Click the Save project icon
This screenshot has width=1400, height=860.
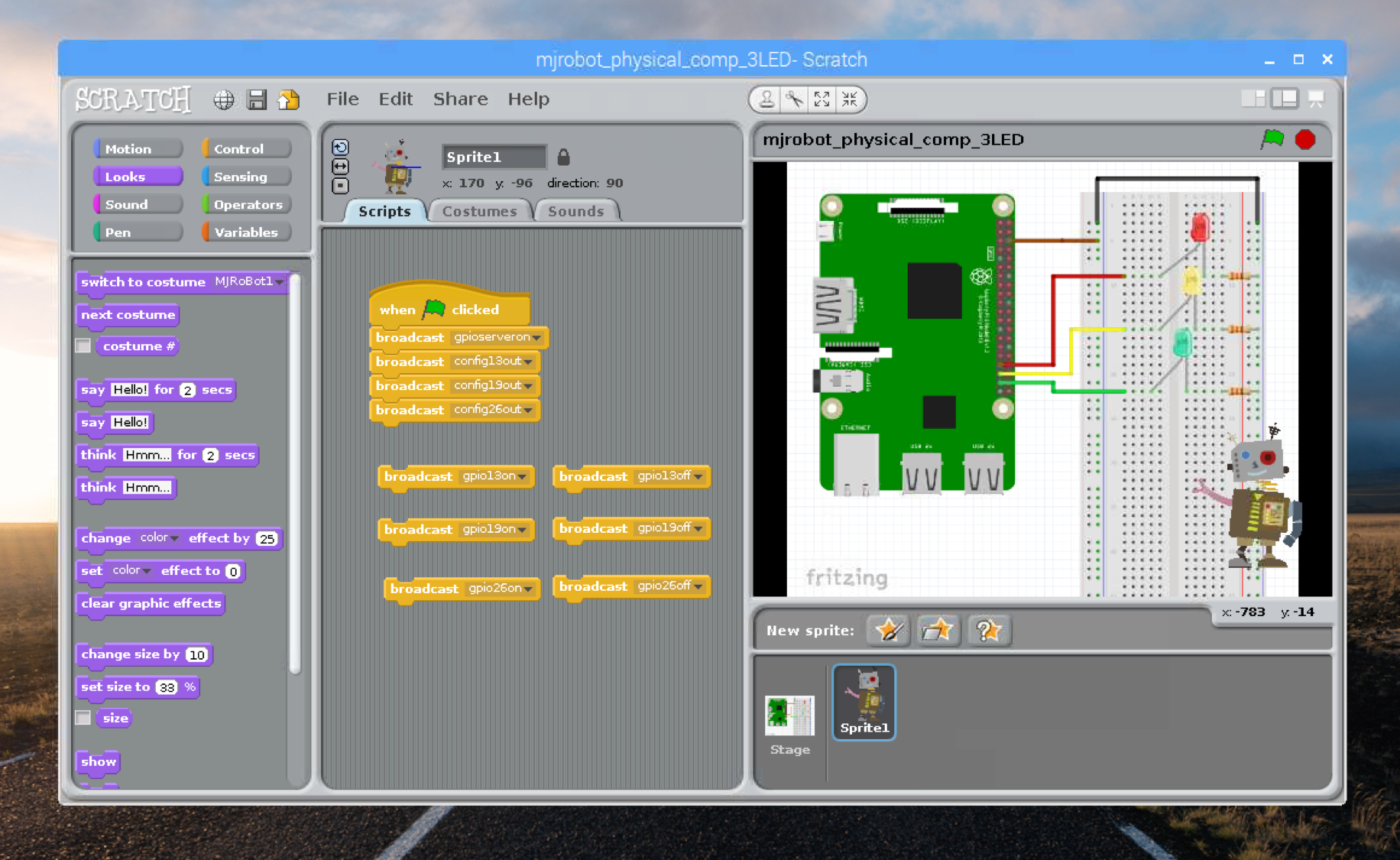click(x=257, y=99)
